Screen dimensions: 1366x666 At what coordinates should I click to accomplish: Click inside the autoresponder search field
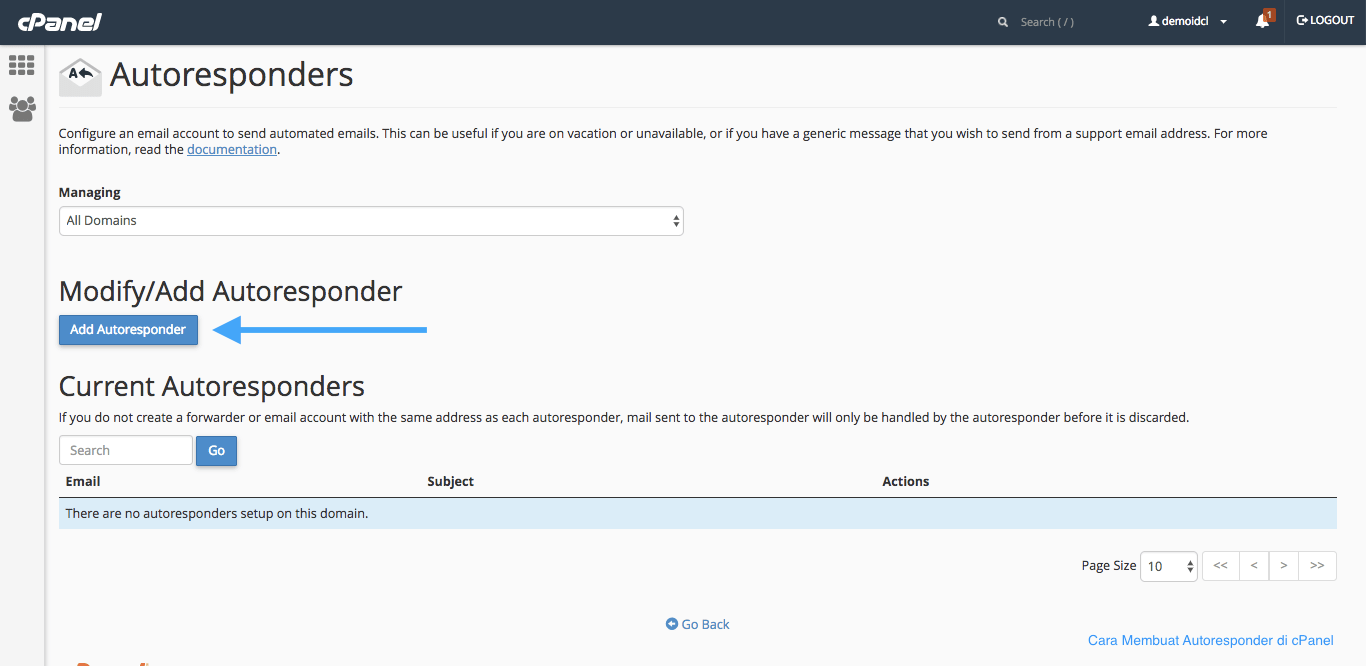coord(125,450)
